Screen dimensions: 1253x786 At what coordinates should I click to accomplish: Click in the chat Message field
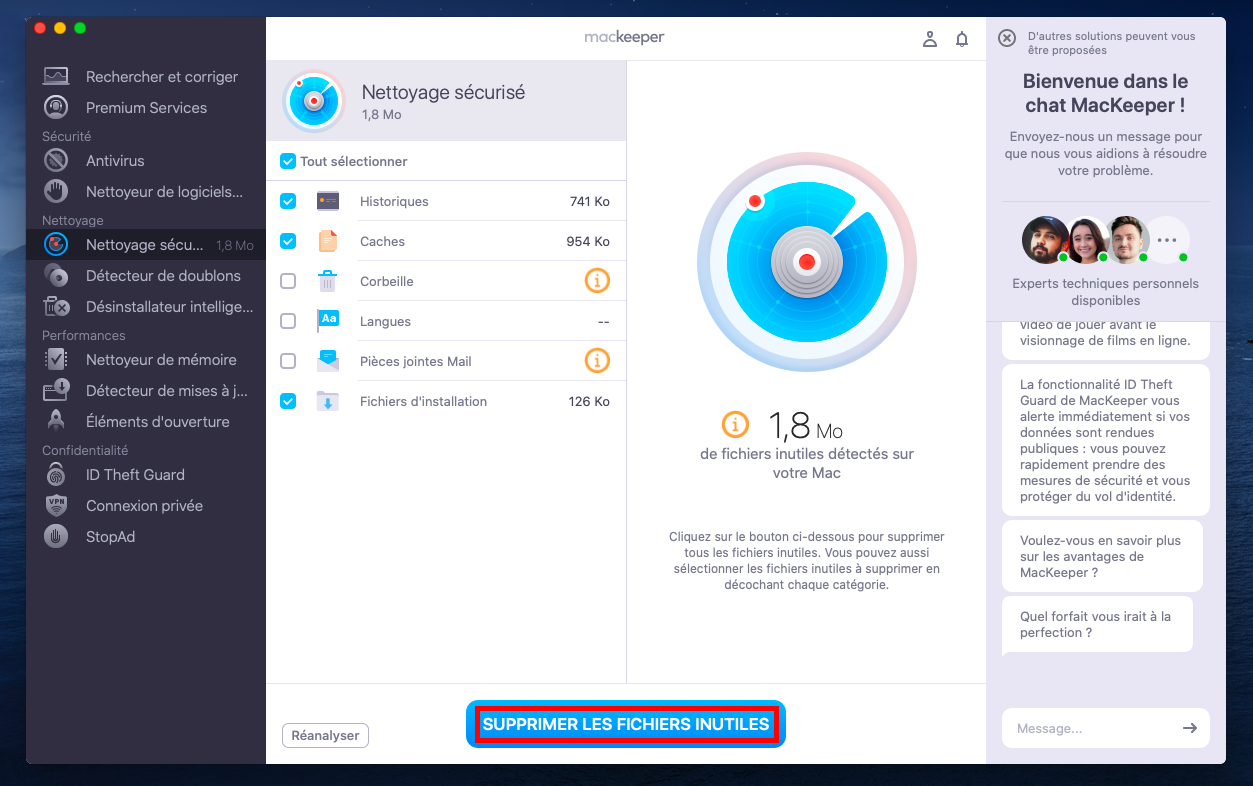point(1090,728)
